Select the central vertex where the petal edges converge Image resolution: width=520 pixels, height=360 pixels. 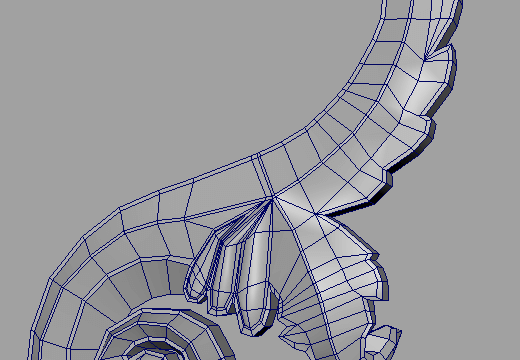[272, 199]
